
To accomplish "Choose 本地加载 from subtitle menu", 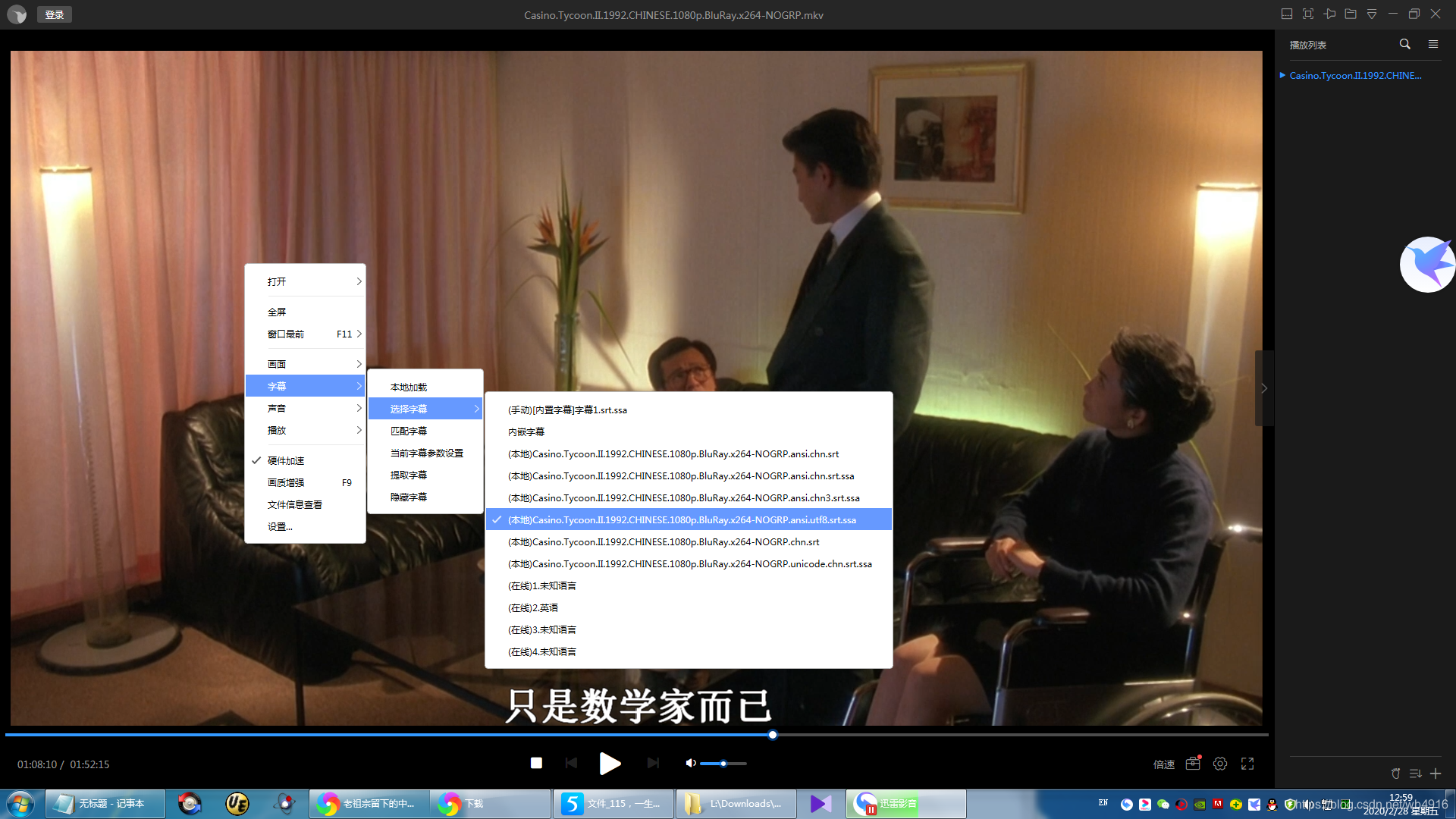I will click(x=409, y=388).
